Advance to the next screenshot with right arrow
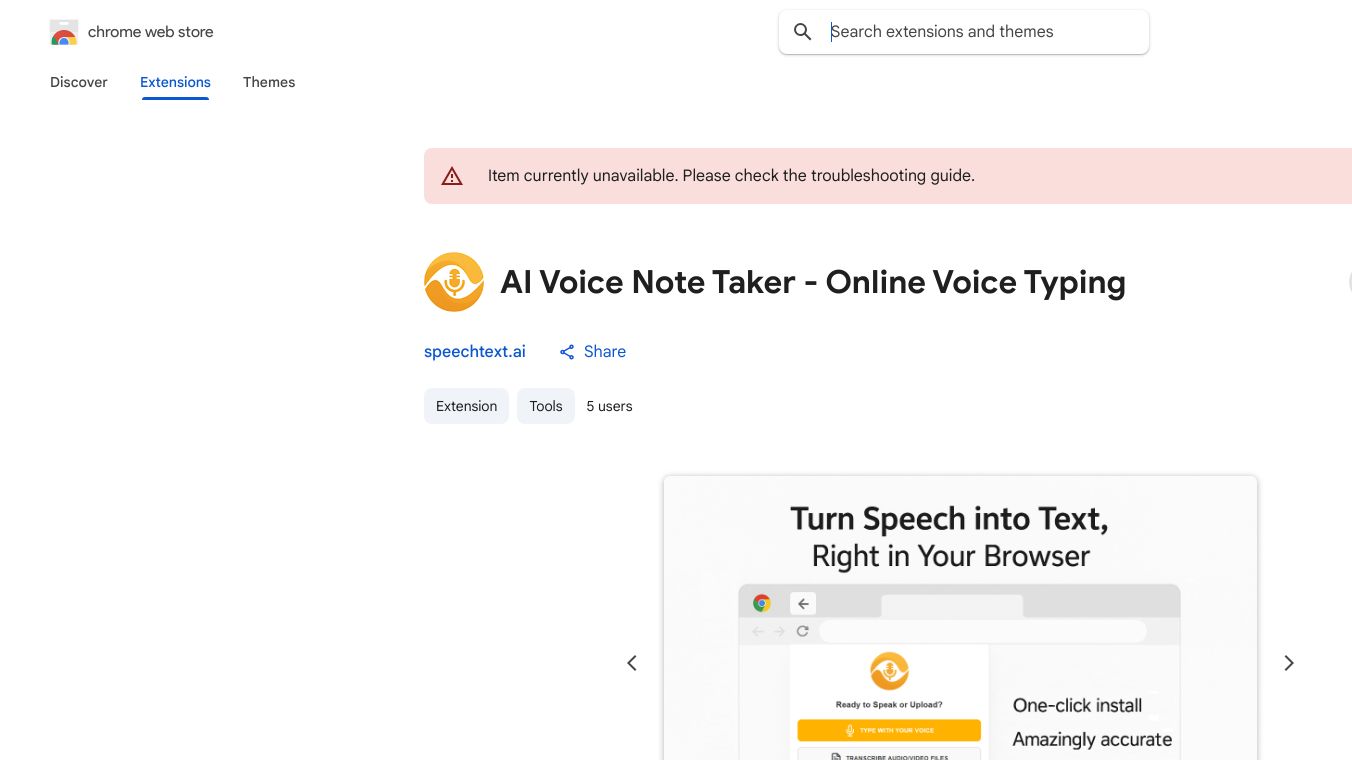1352x760 pixels. (x=1289, y=663)
